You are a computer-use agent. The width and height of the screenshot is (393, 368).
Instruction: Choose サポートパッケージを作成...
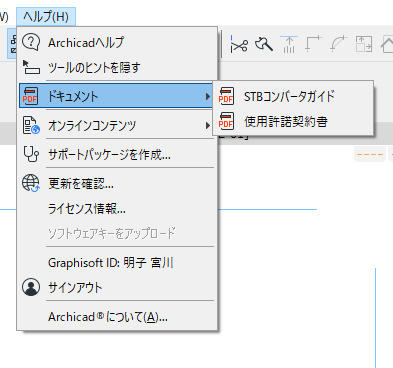(x=116, y=155)
